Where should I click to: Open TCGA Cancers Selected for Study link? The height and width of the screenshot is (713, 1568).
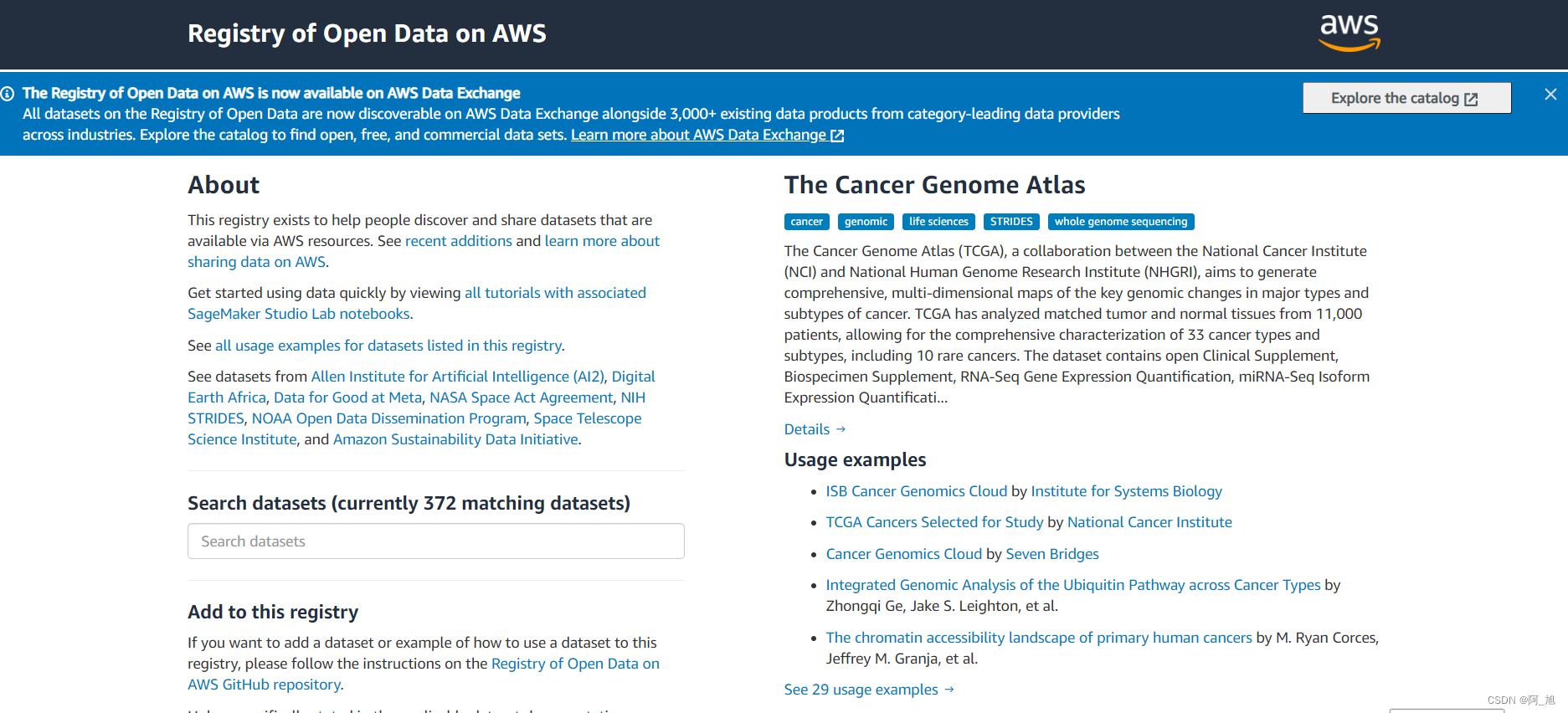(x=934, y=522)
